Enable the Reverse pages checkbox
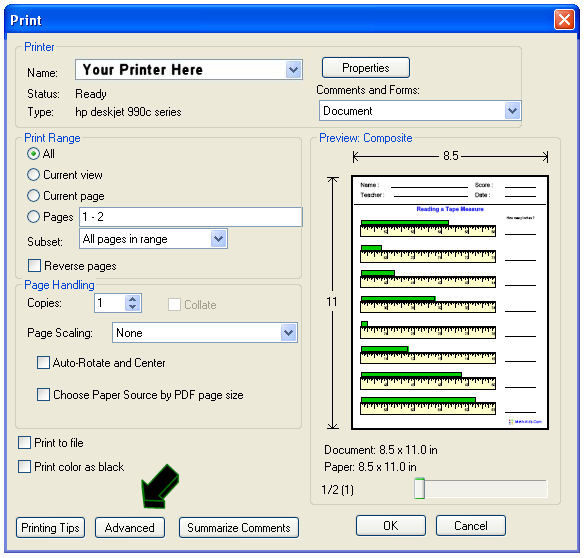This screenshot has height=558, width=584. point(35,266)
